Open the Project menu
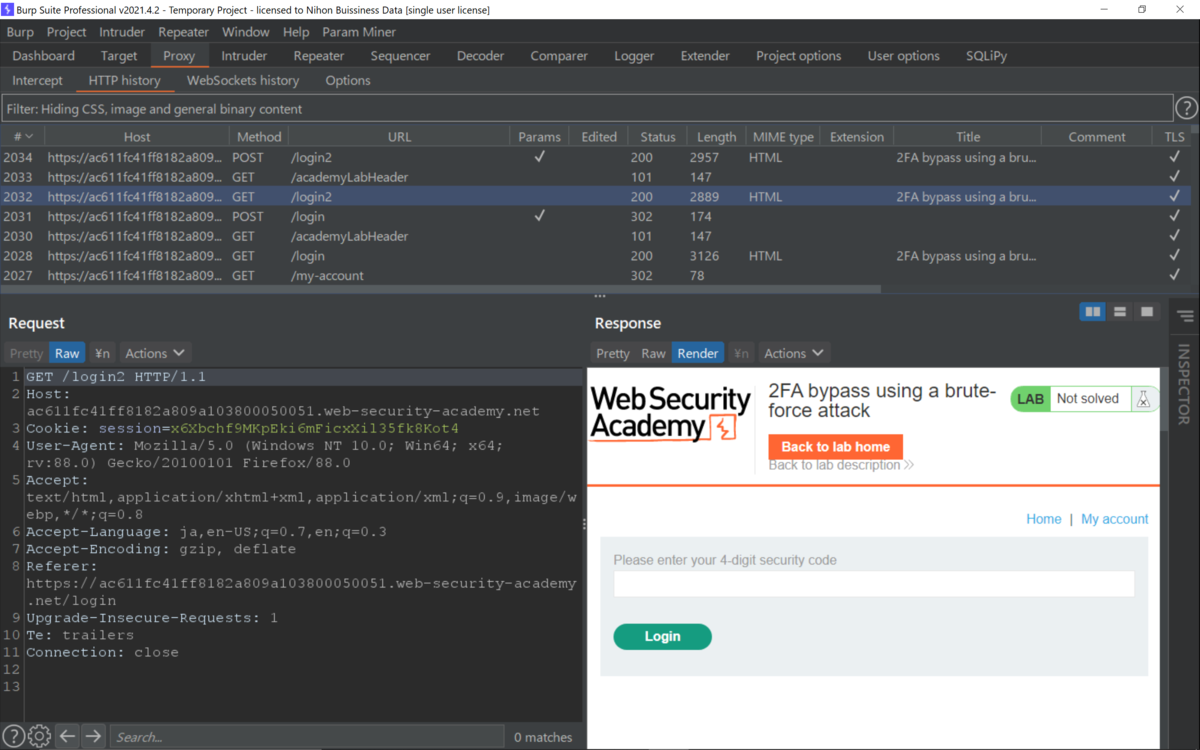 tap(66, 32)
